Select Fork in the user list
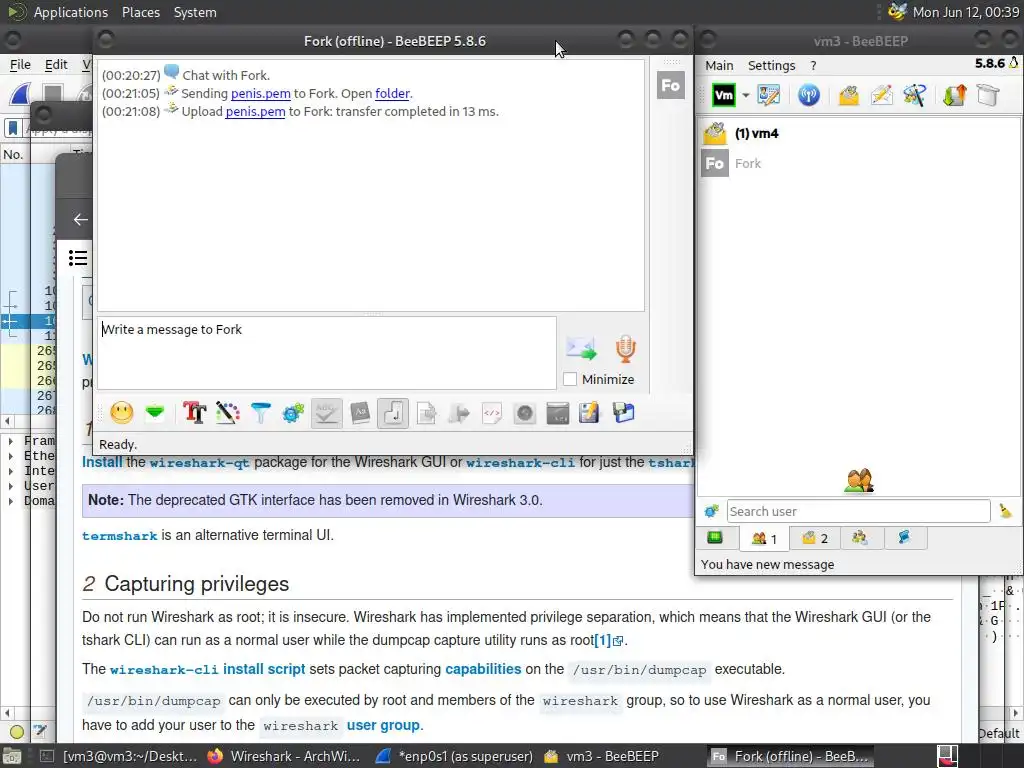 pos(859,163)
